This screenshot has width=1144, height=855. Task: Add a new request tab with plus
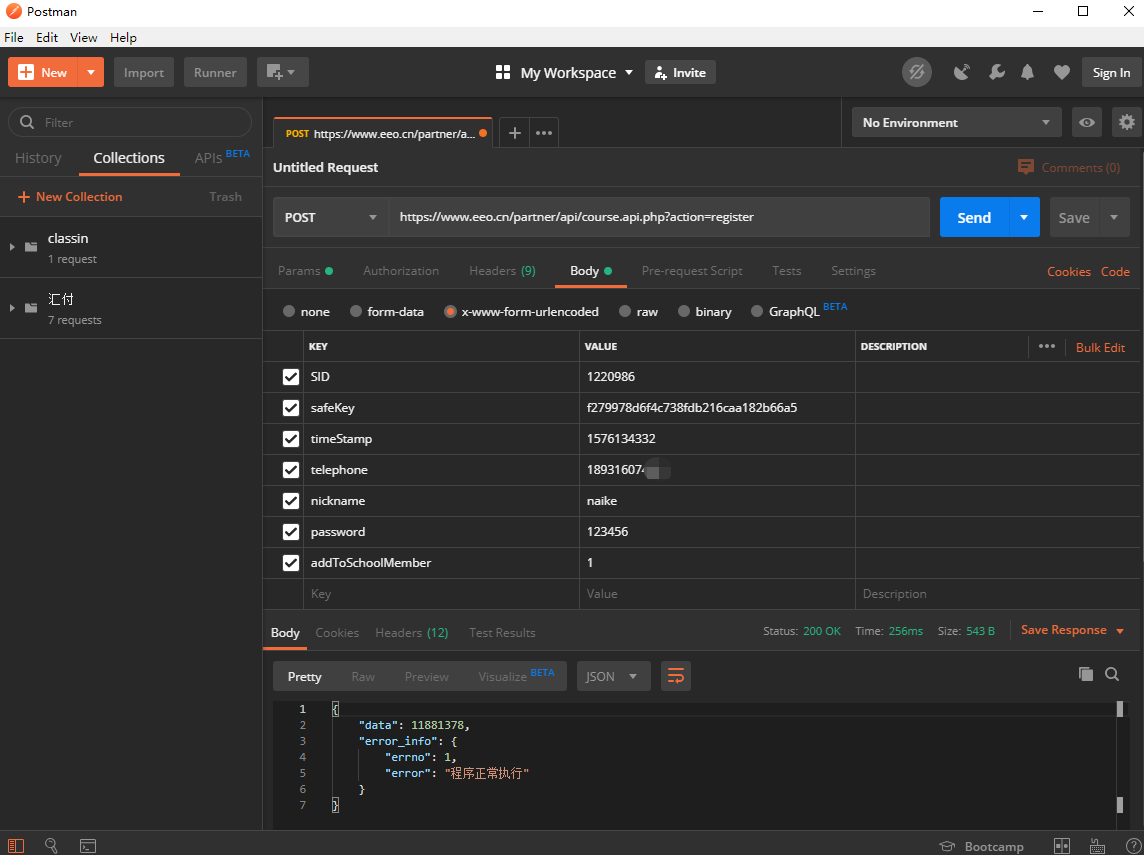514,133
